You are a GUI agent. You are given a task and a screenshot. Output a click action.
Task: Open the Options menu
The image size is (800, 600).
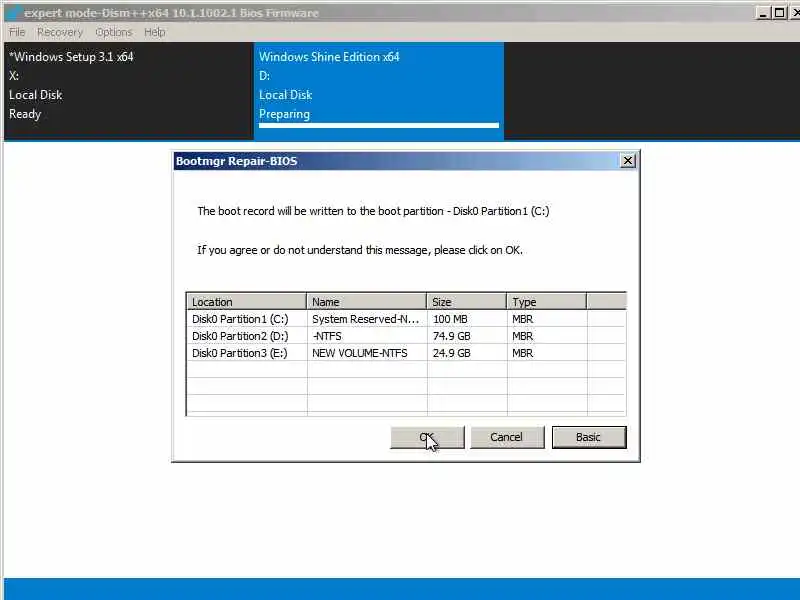(113, 32)
